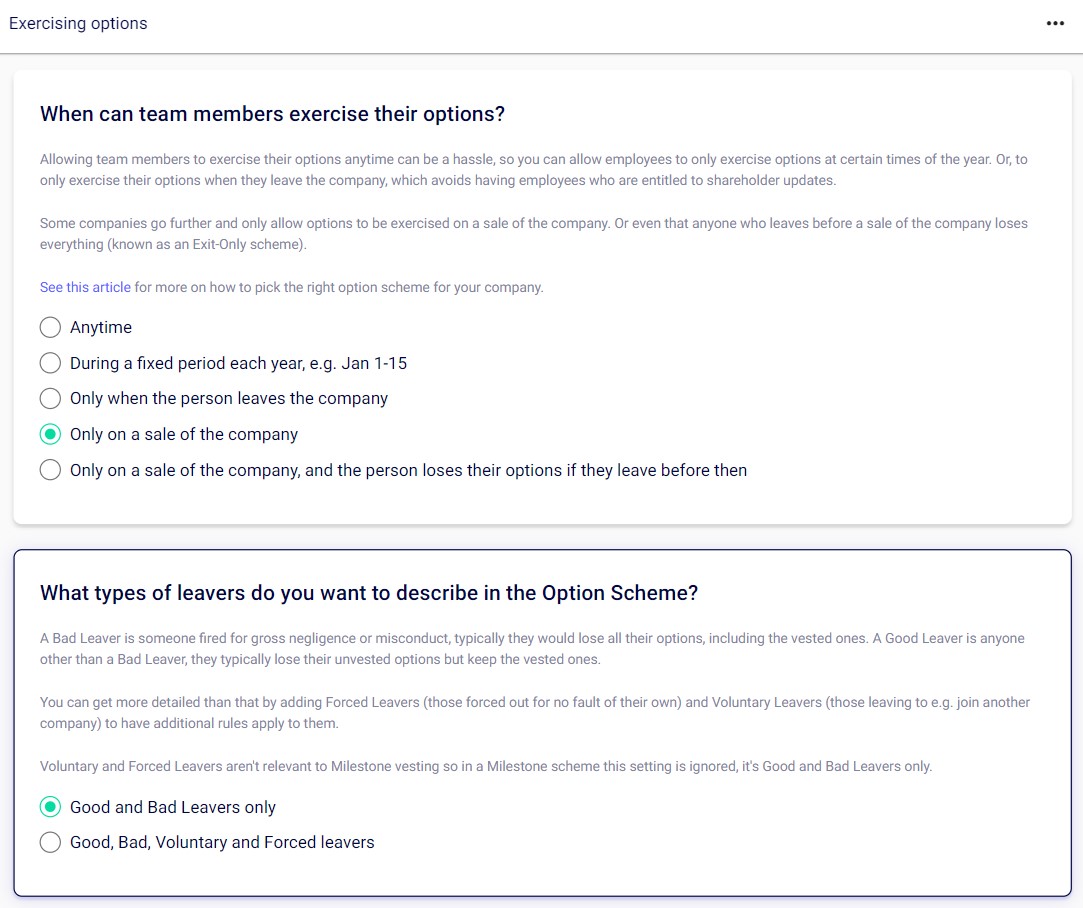Click the 'Exercising options' page title

tap(78, 24)
